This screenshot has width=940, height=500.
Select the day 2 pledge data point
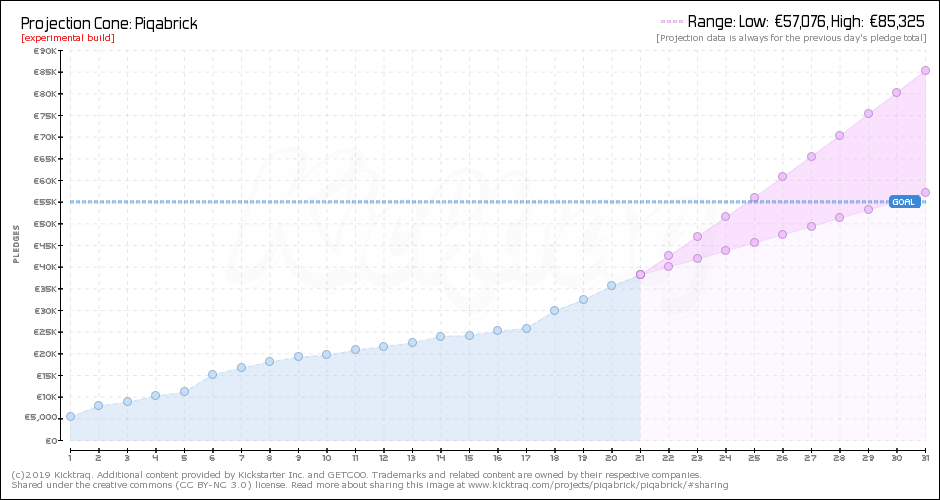(x=98, y=406)
